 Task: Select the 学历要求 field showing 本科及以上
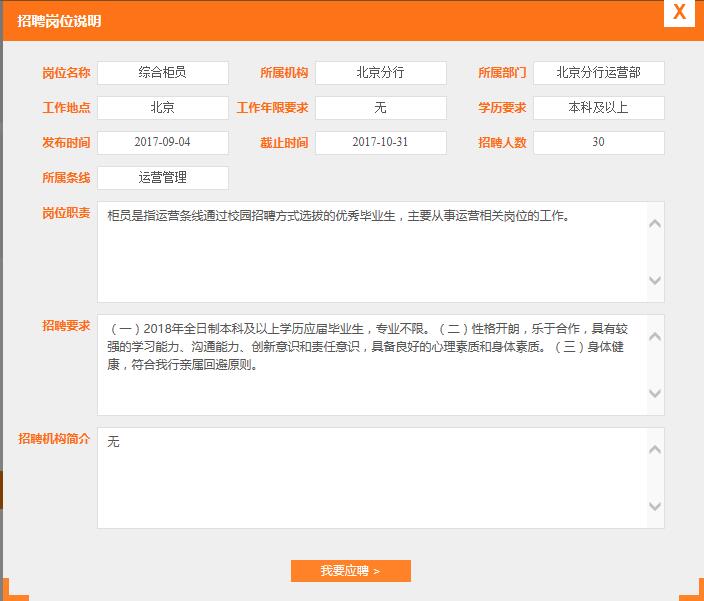point(598,108)
